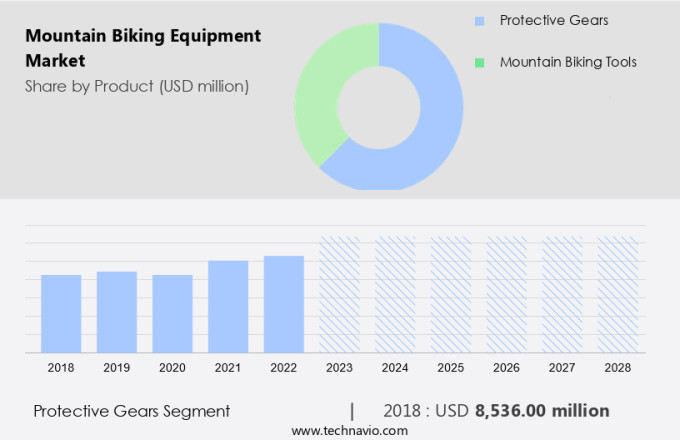Screen dimensions: 680x440
Task: Click the hatched 2023 forecast bar
Action: click(339, 295)
